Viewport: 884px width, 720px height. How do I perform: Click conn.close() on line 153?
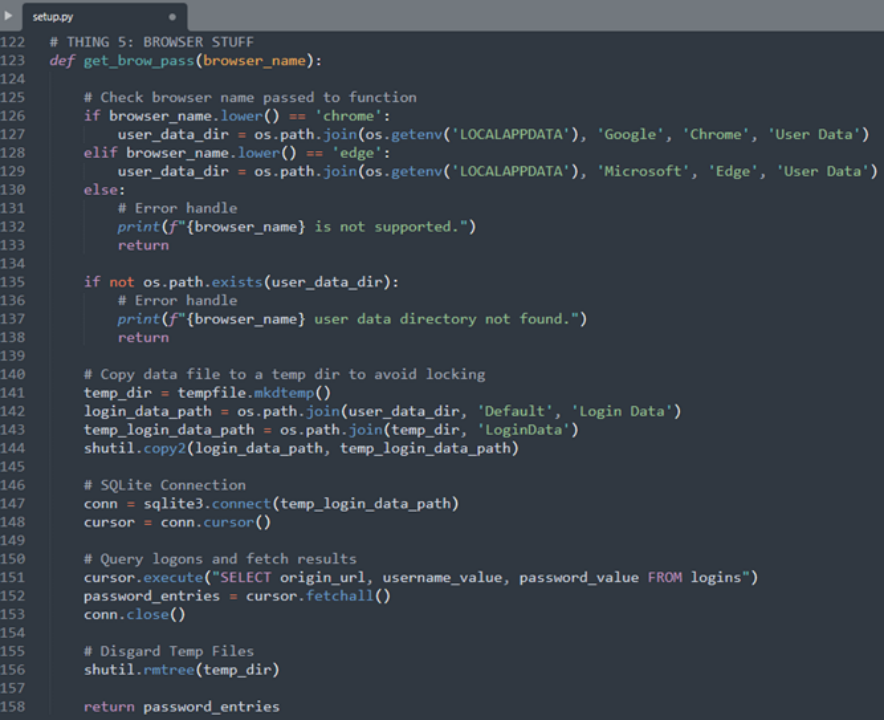click(x=135, y=615)
